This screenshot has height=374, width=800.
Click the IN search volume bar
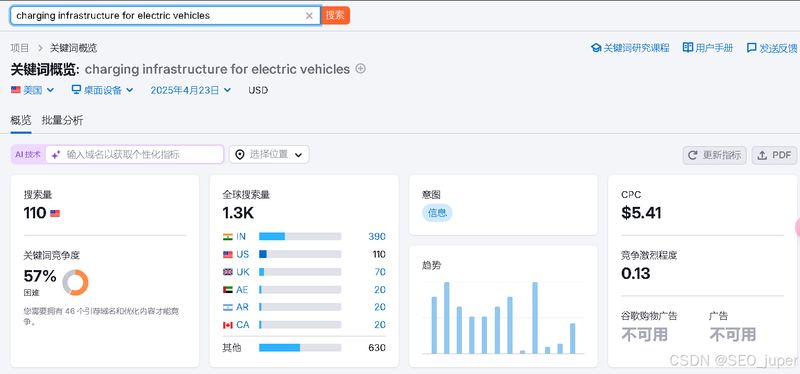[300, 236]
